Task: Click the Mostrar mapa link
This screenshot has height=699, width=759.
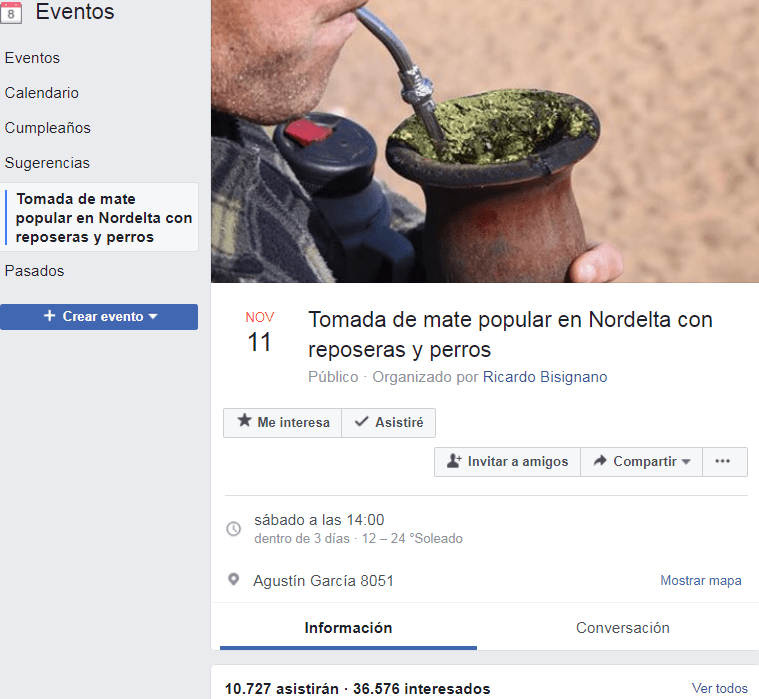Action: click(x=700, y=580)
